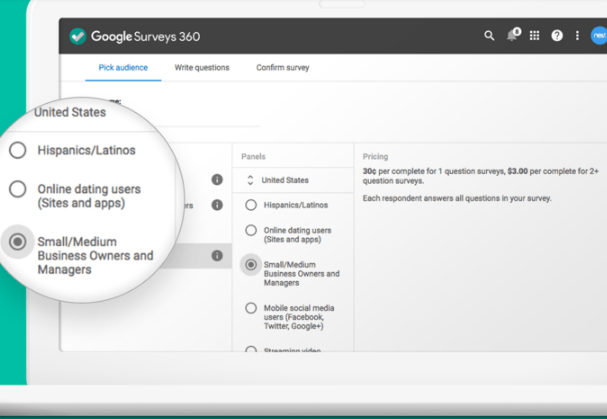Switch to the Confirm survey tab
Image resolution: width=607 pixels, height=419 pixels.
click(283, 68)
